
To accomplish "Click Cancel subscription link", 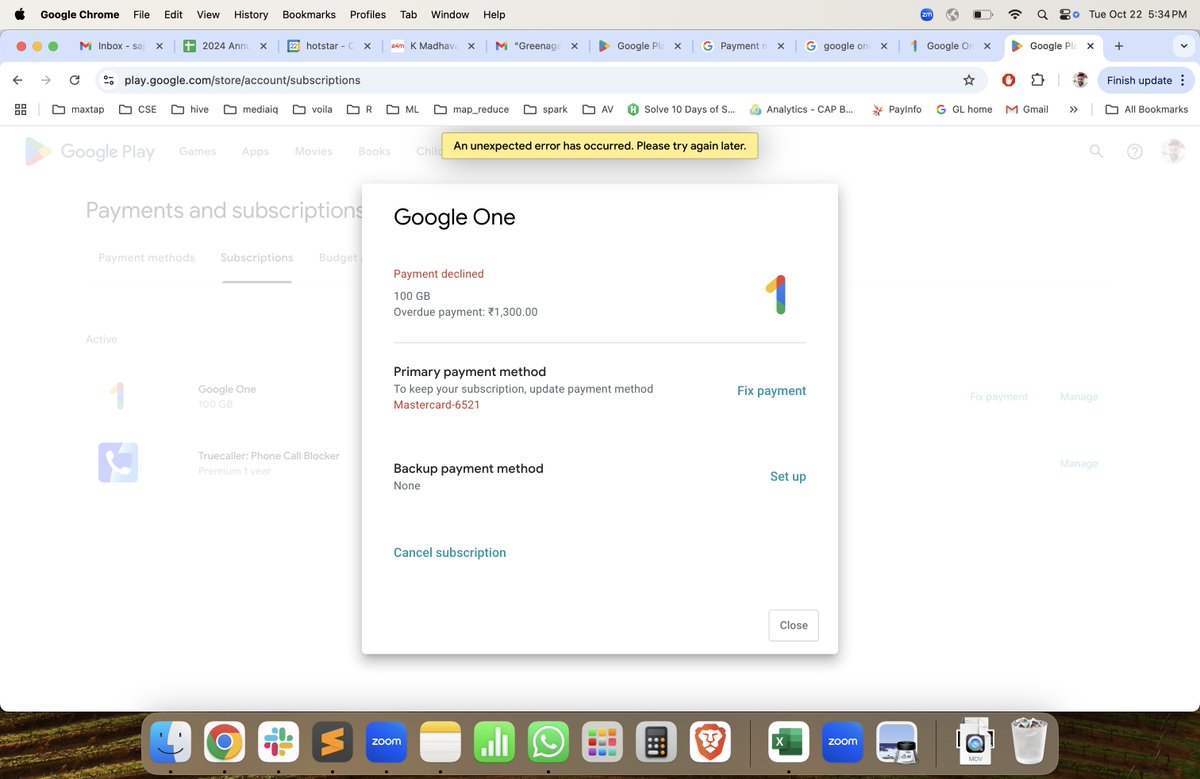I will [x=450, y=553].
